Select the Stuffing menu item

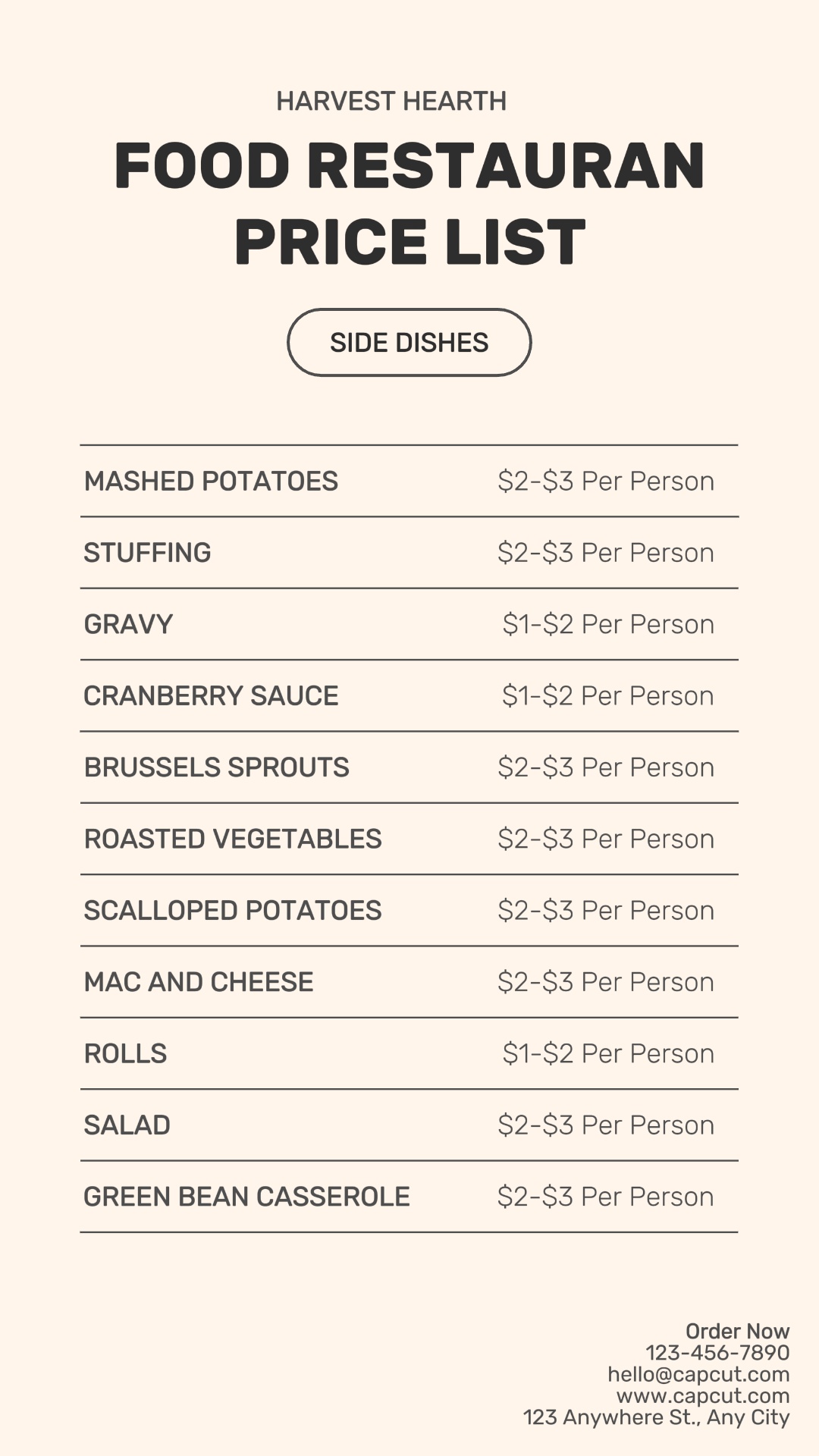tap(147, 553)
